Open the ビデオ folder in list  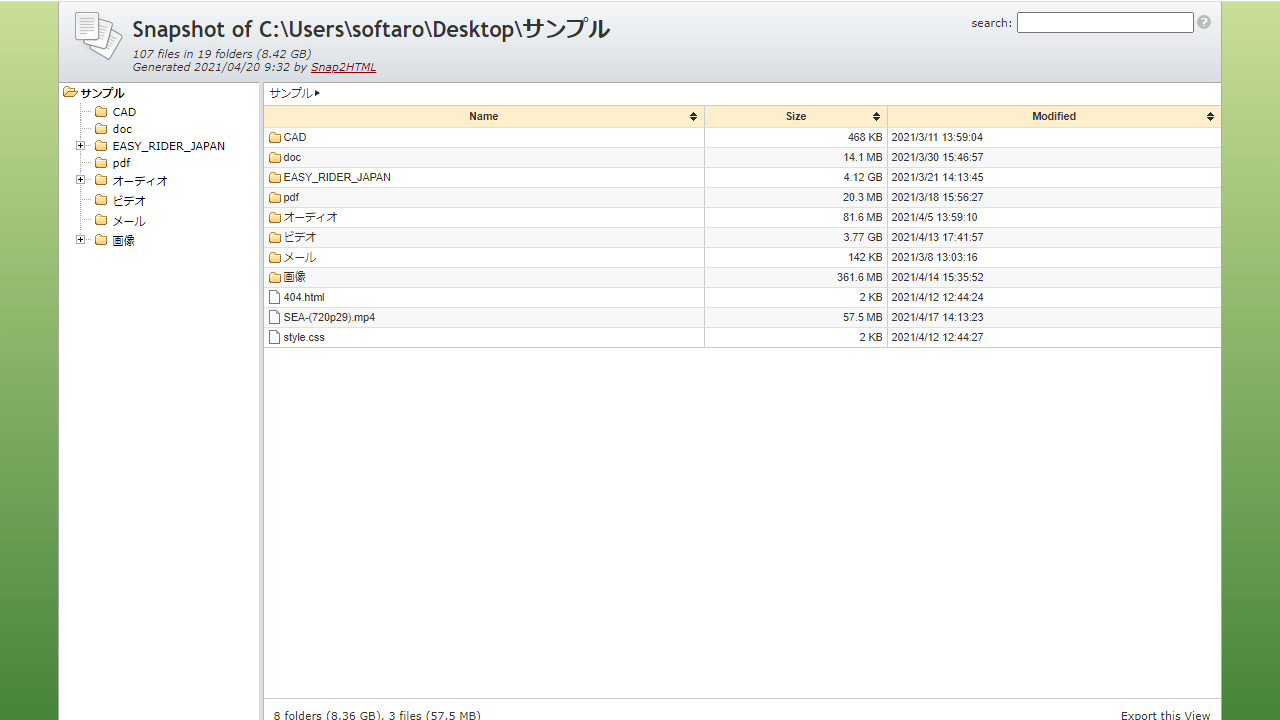point(300,237)
